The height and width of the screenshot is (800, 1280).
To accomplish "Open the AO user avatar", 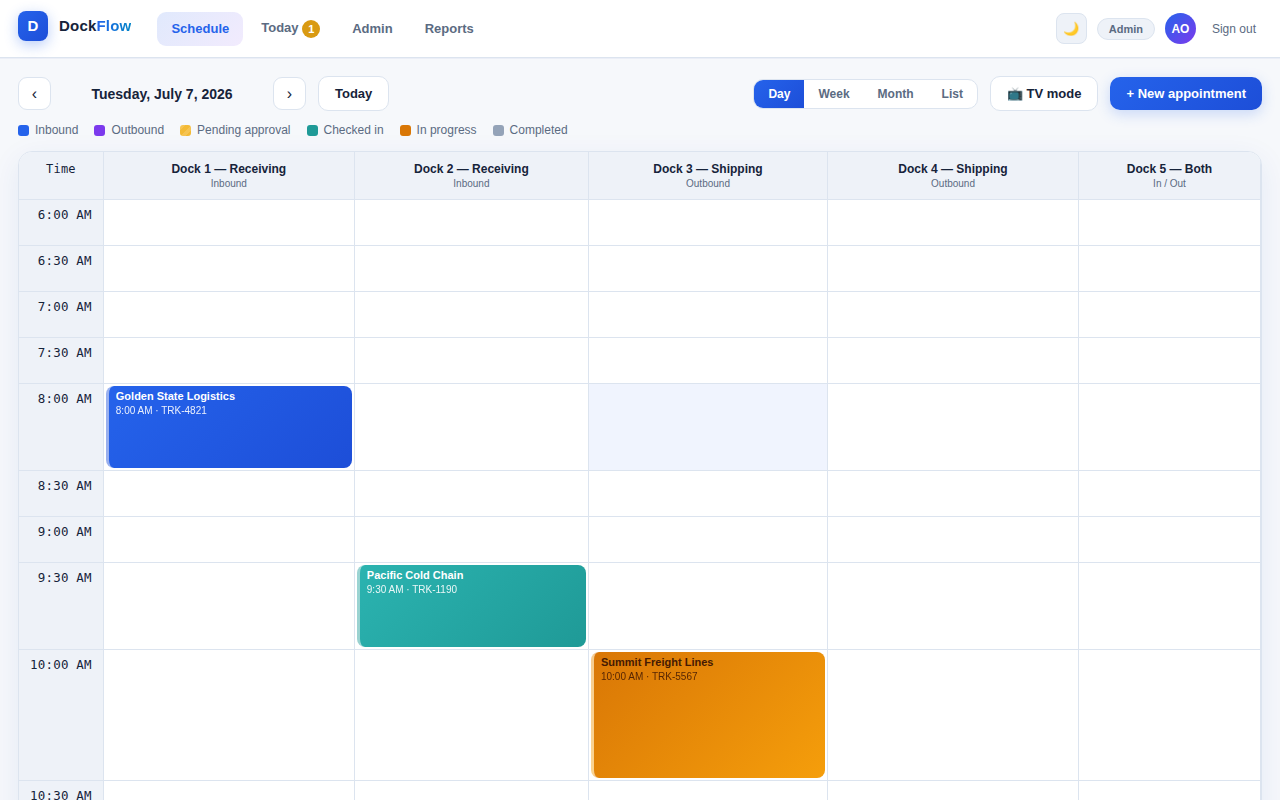I will 1180,29.
